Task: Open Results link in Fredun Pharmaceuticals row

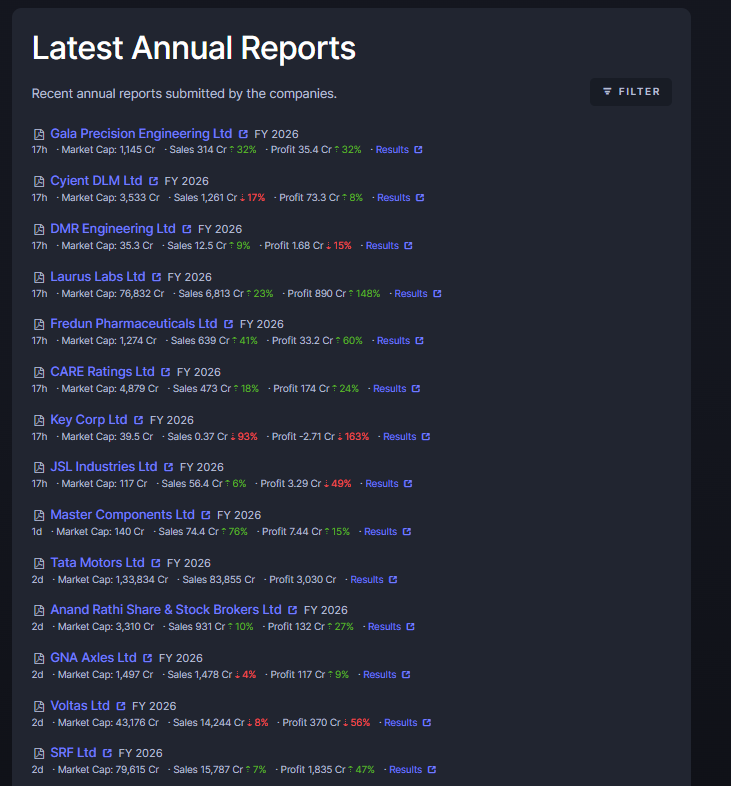Action: [x=400, y=341]
